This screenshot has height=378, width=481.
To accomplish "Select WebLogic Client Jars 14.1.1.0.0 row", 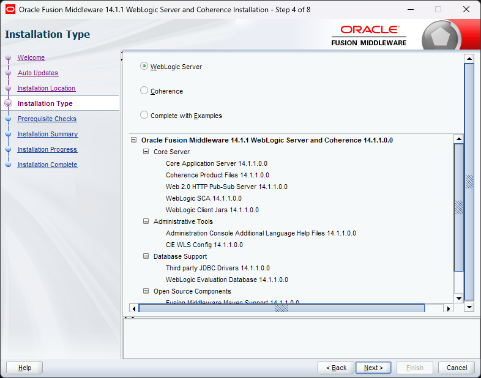I will [212, 210].
